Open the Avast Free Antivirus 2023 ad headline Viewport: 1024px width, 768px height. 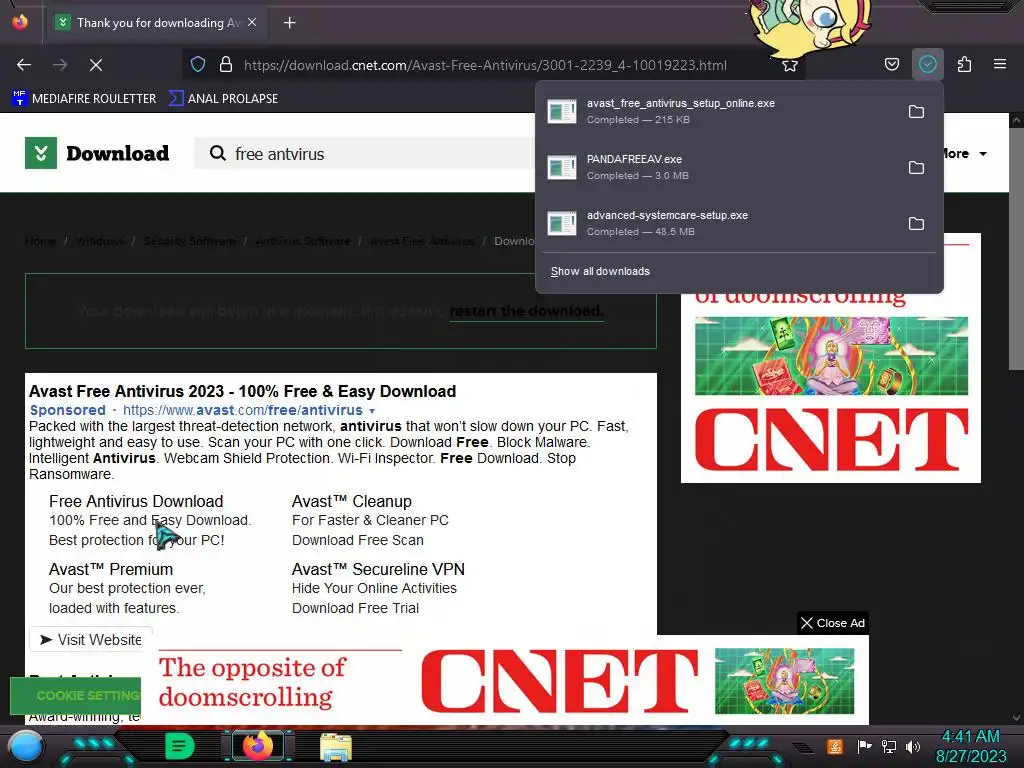pyautogui.click(x=242, y=391)
